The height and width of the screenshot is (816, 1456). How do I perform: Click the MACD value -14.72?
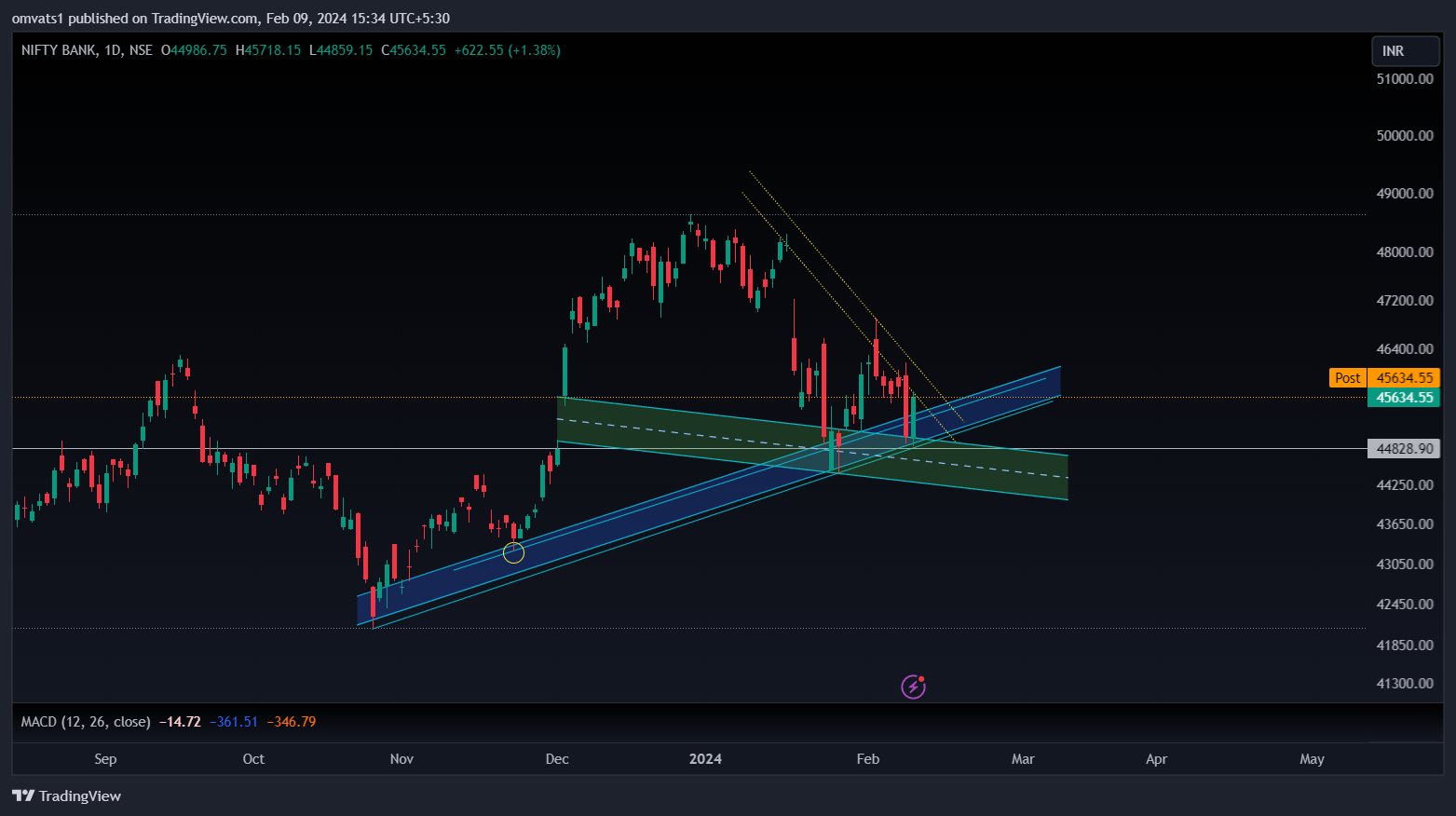(180, 722)
